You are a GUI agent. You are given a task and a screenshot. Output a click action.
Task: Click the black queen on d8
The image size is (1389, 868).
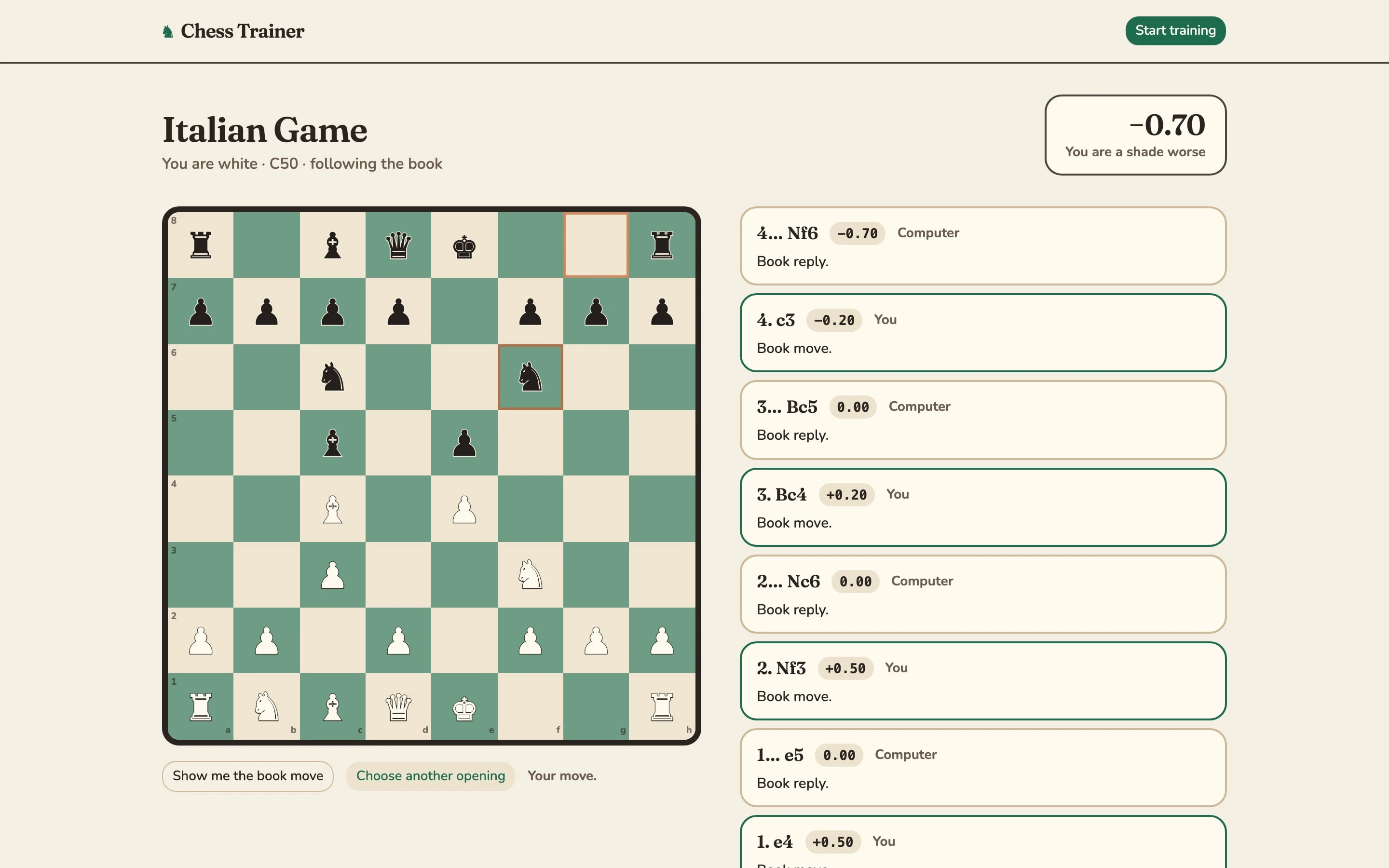(x=398, y=245)
